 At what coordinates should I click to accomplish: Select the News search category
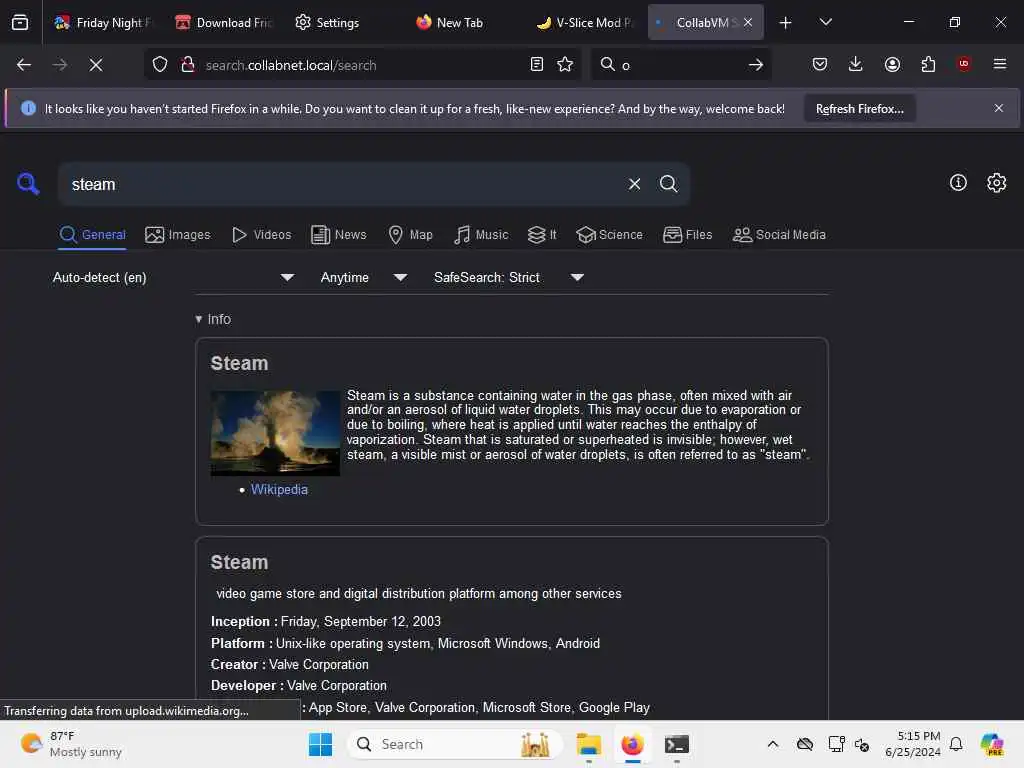pos(338,235)
